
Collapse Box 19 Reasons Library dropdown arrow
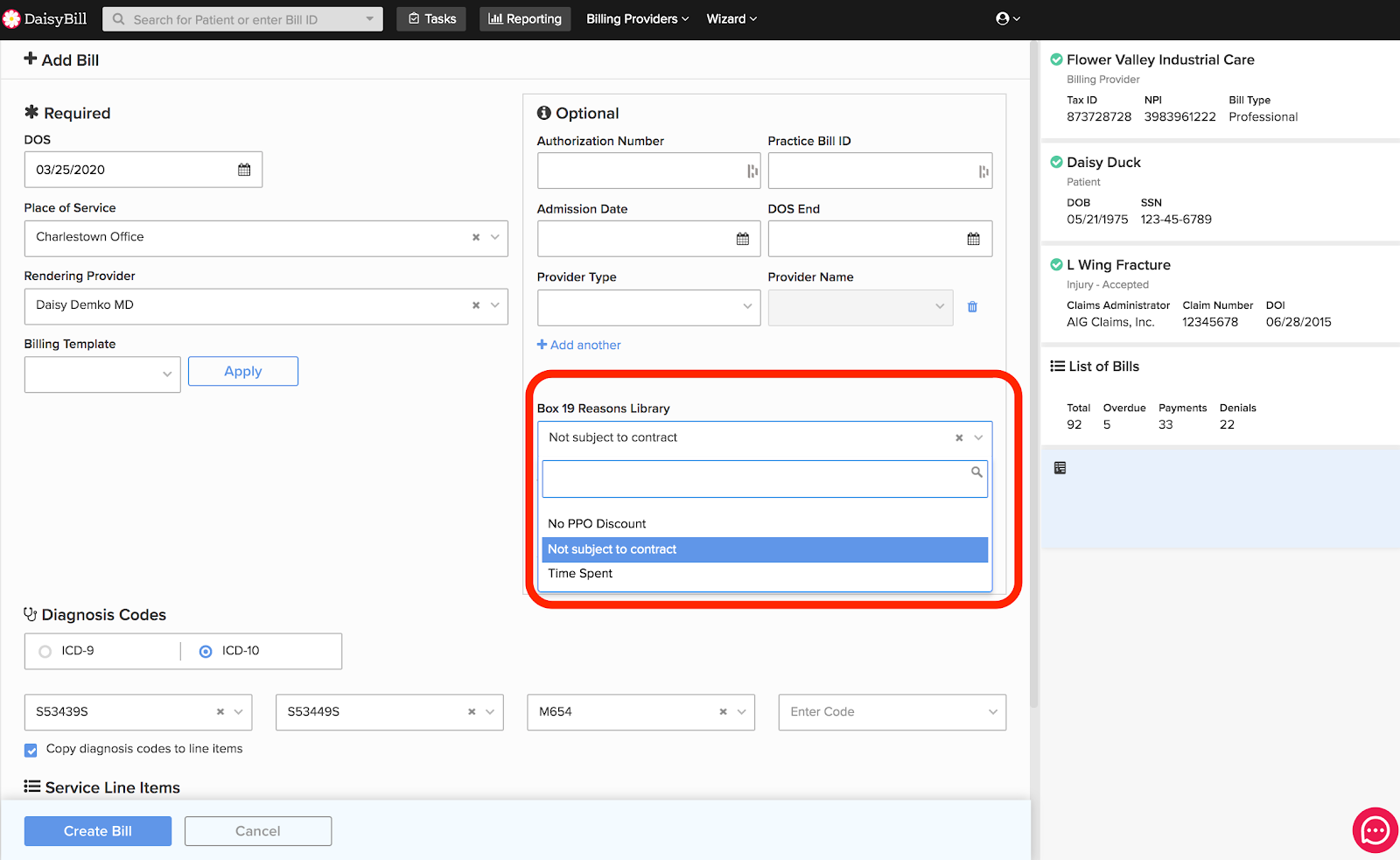pos(978,437)
